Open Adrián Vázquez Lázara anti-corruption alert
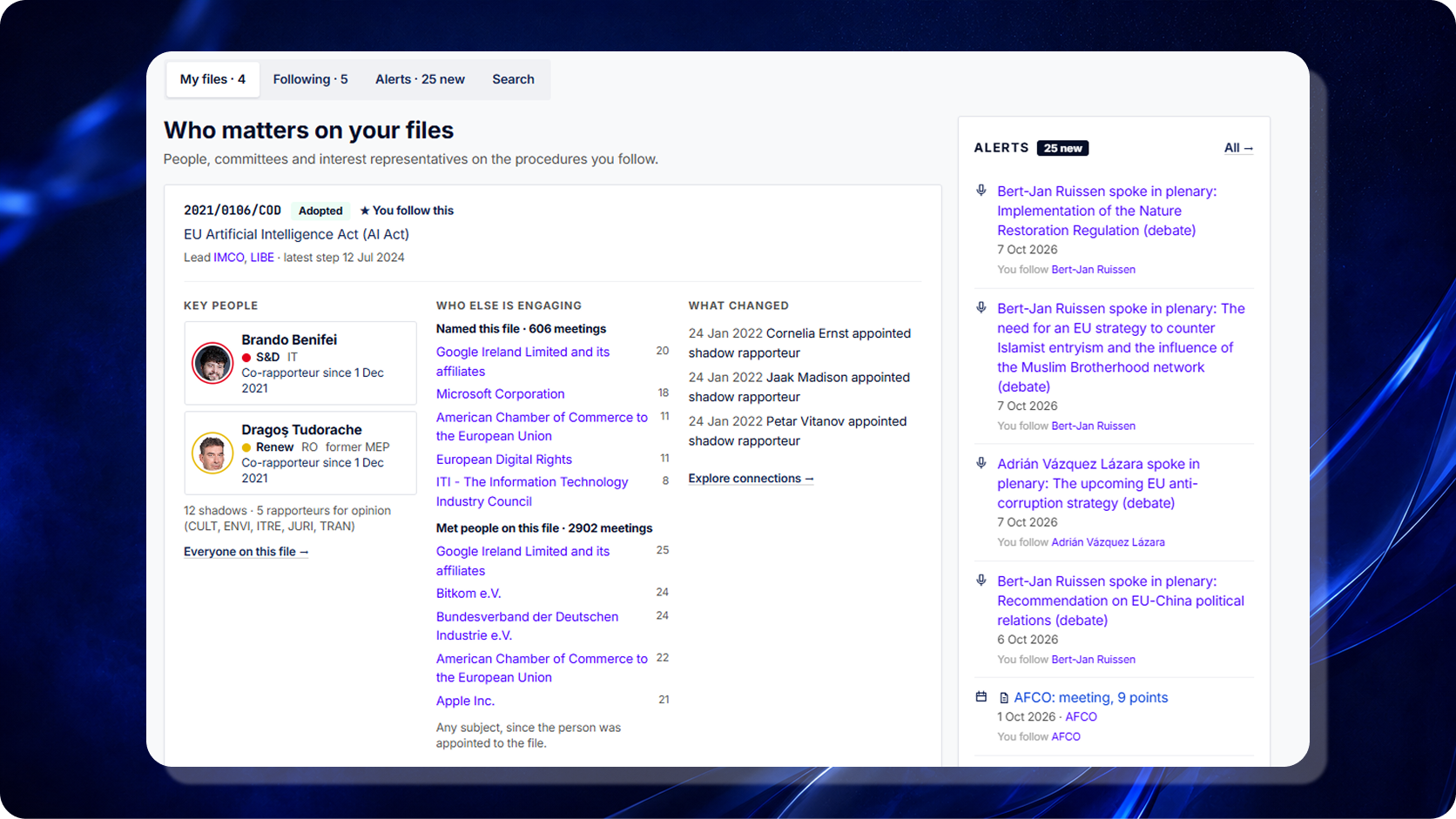Viewport: 1456px width, 819px height. pos(1098,483)
